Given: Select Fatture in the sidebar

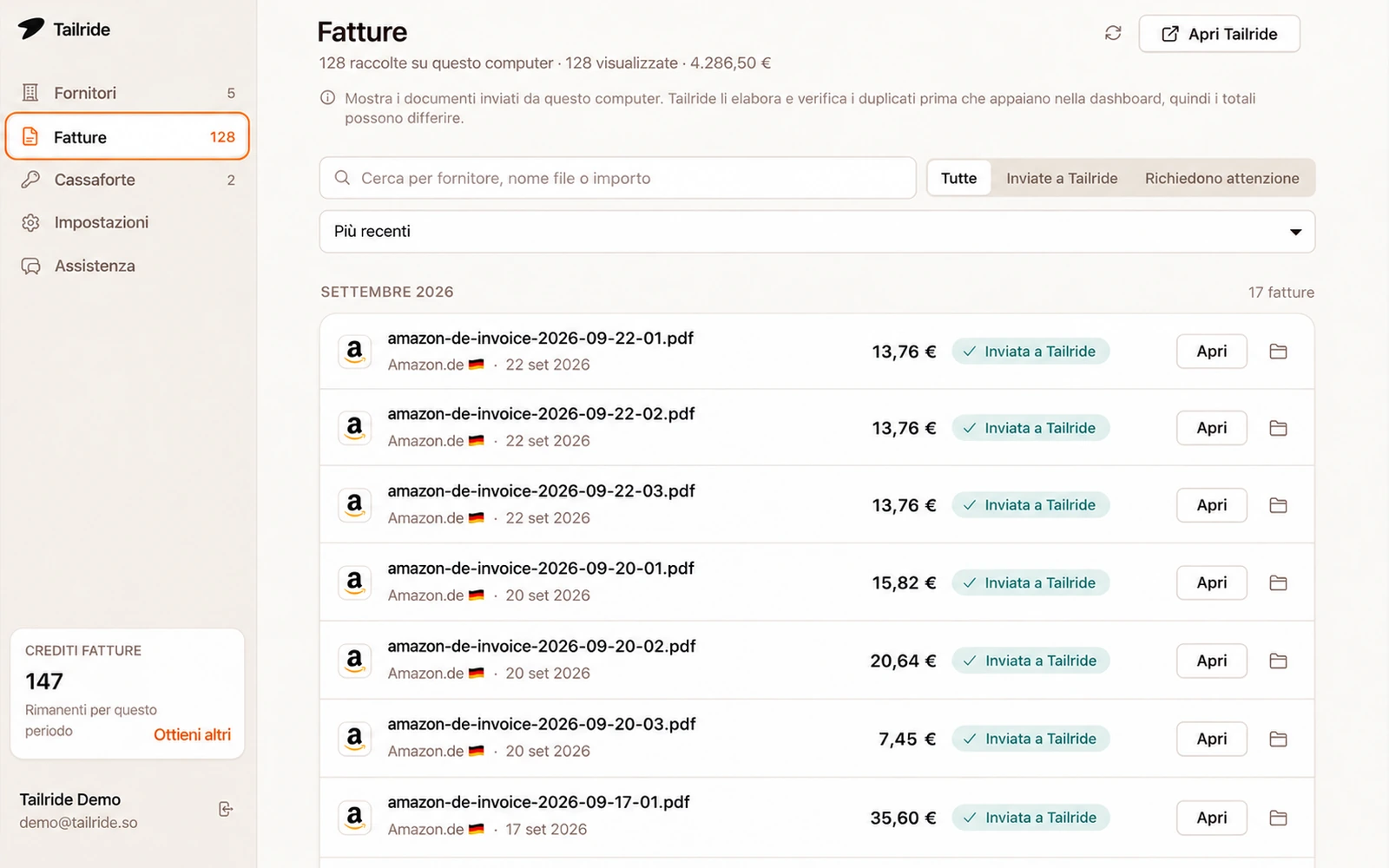Looking at the screenshot, I should (128, 136).
